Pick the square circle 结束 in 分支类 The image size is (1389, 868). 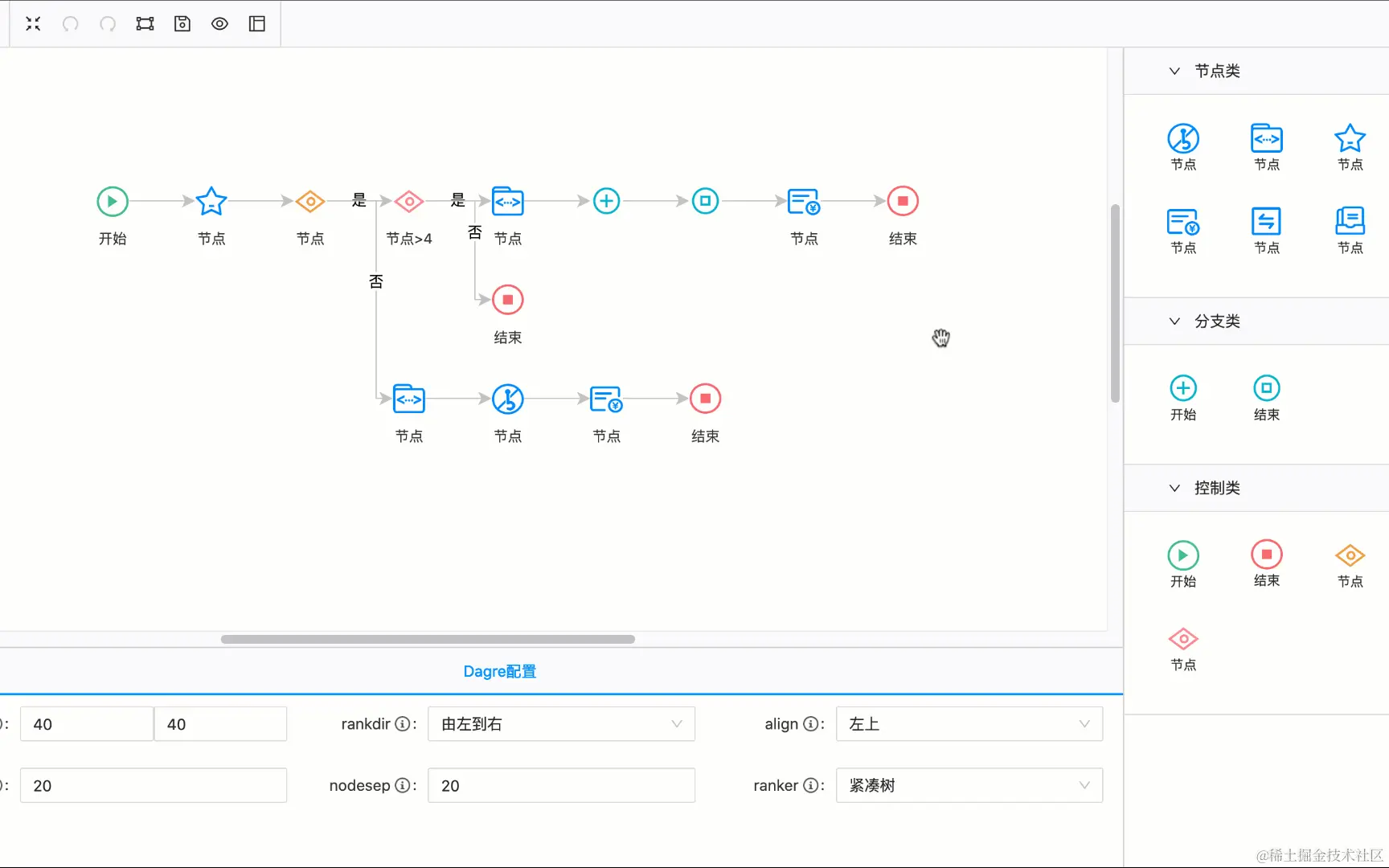[x=1267, y=388]
